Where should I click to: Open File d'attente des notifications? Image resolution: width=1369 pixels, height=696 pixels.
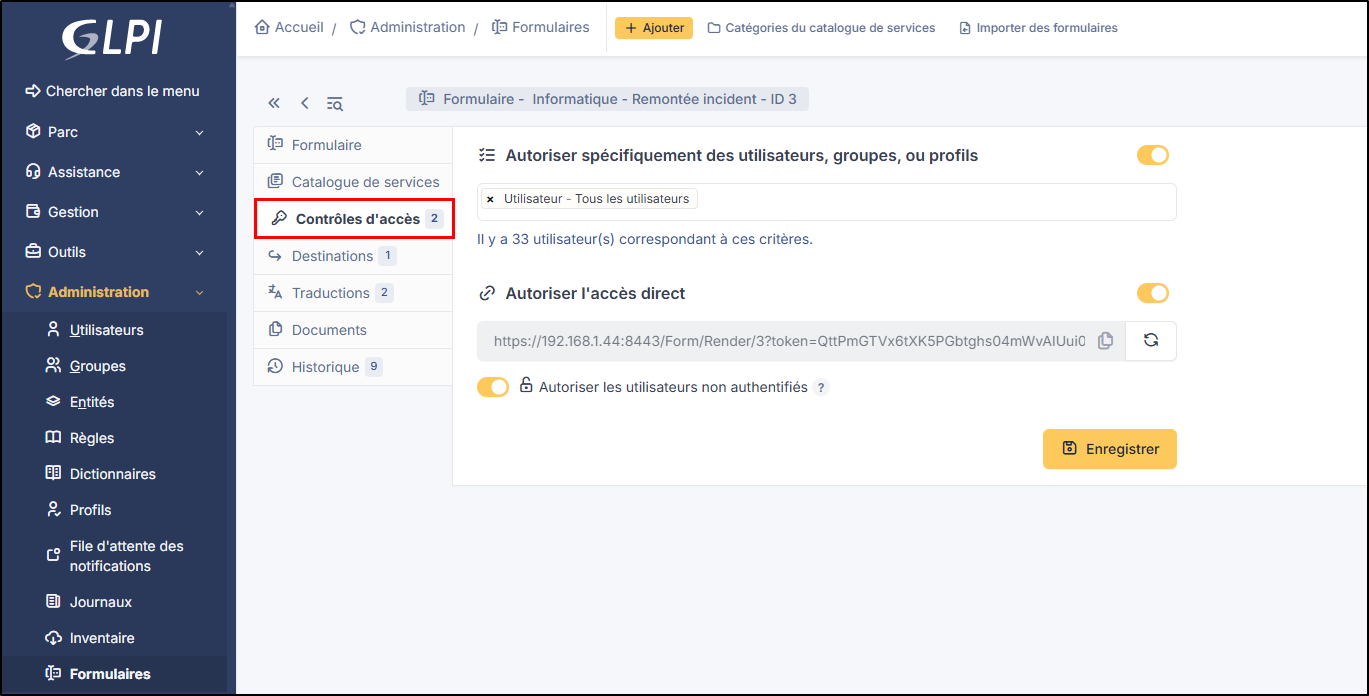[127, 556]
